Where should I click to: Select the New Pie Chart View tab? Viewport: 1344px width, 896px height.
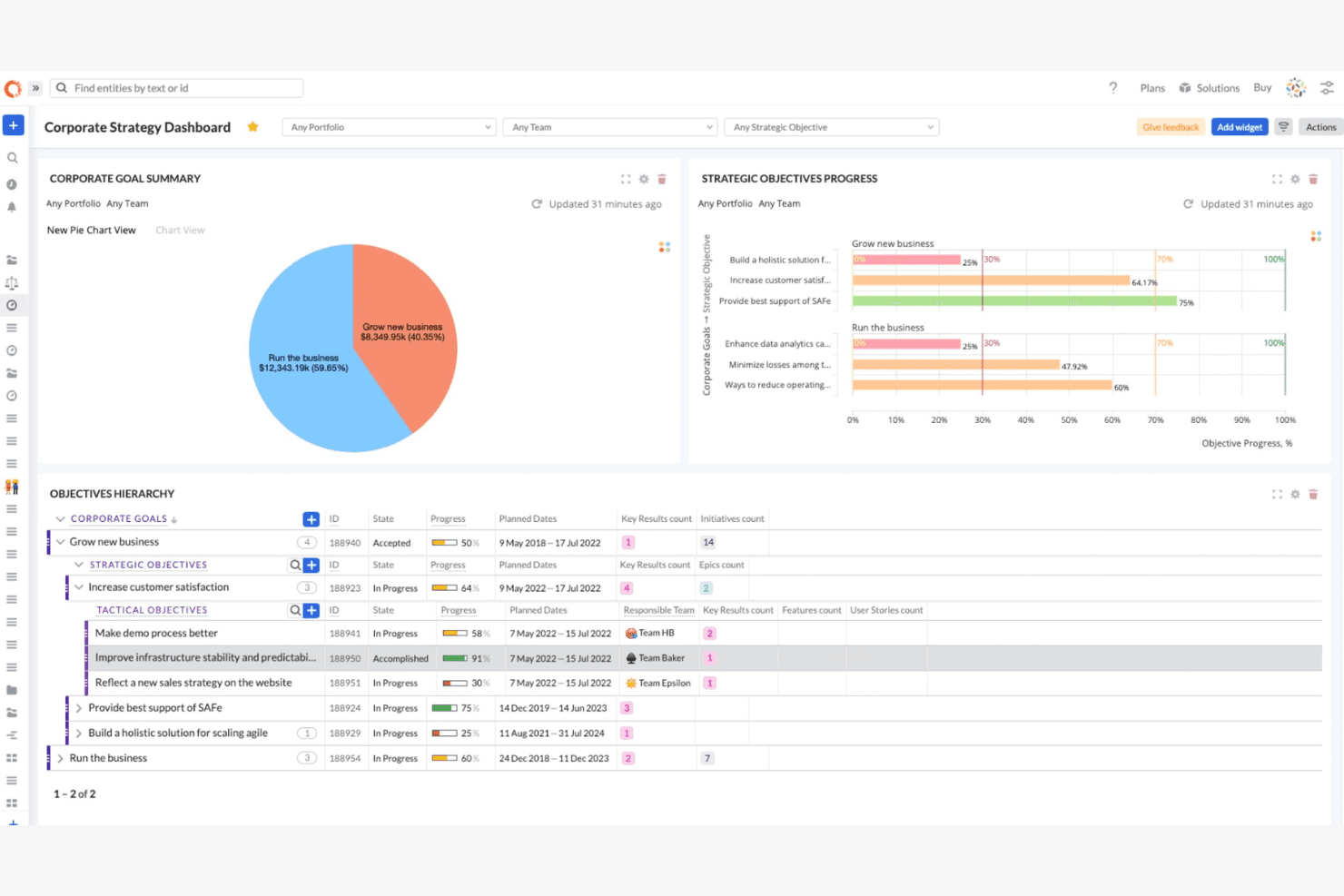[91, 231]
